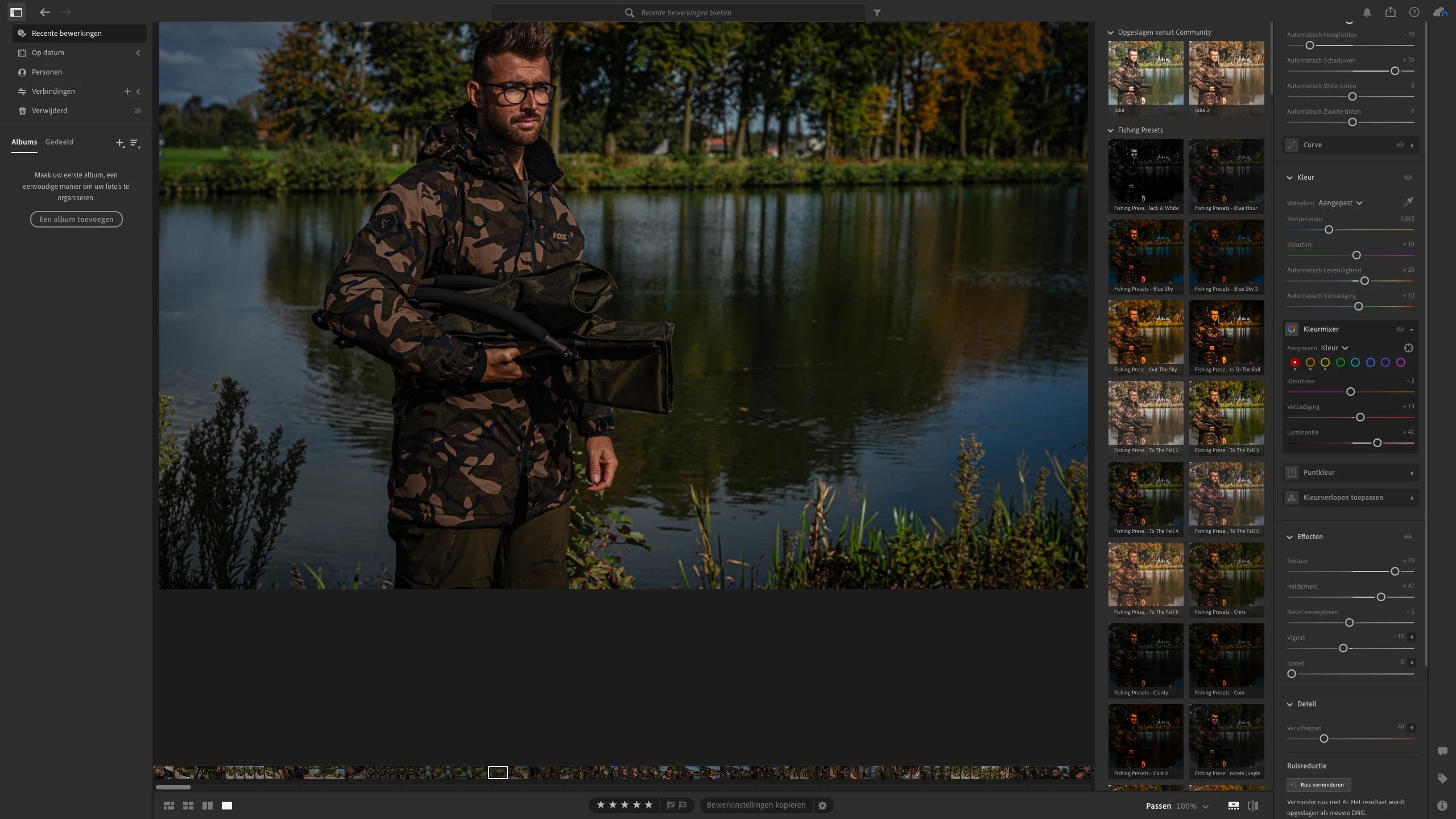Open copy settings gear options
Image resolution: width=1456 pixels, height=819 pixels.
tap(822, 805)
